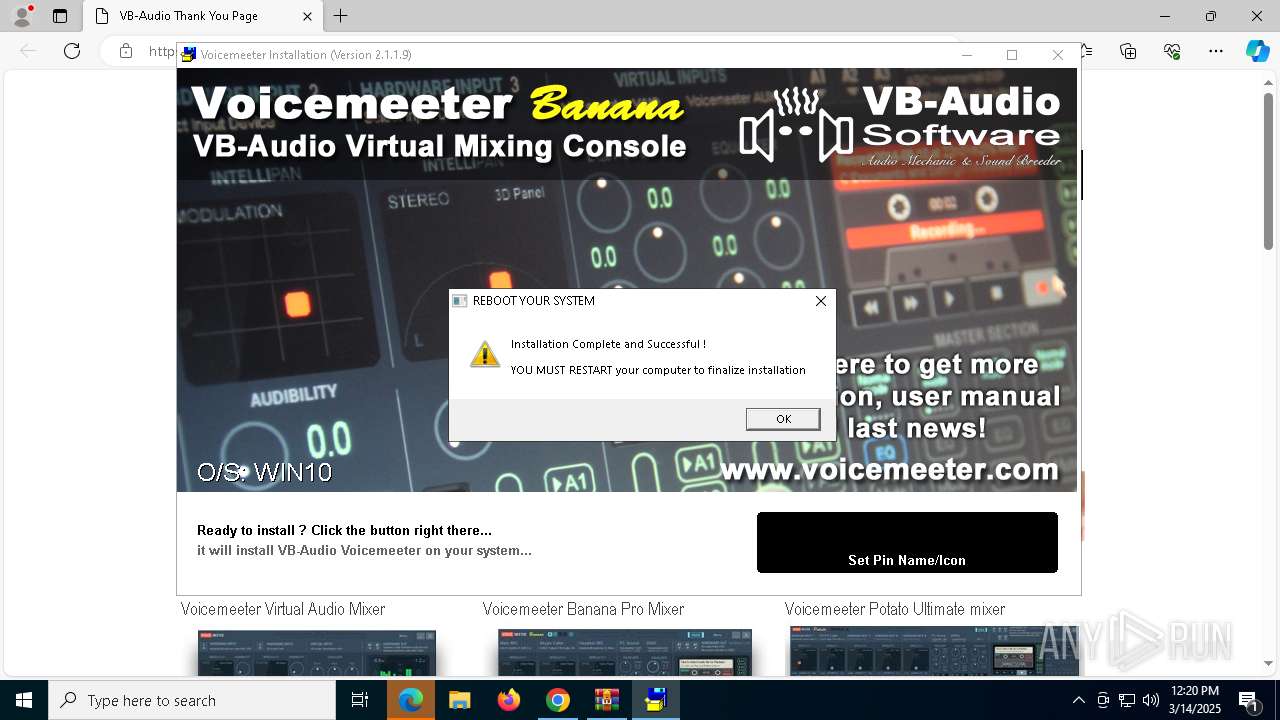Open the Voicemeeter Banana Pro Mixer thumbnail
Screen dimensions: 1280x720
(625, 653)
